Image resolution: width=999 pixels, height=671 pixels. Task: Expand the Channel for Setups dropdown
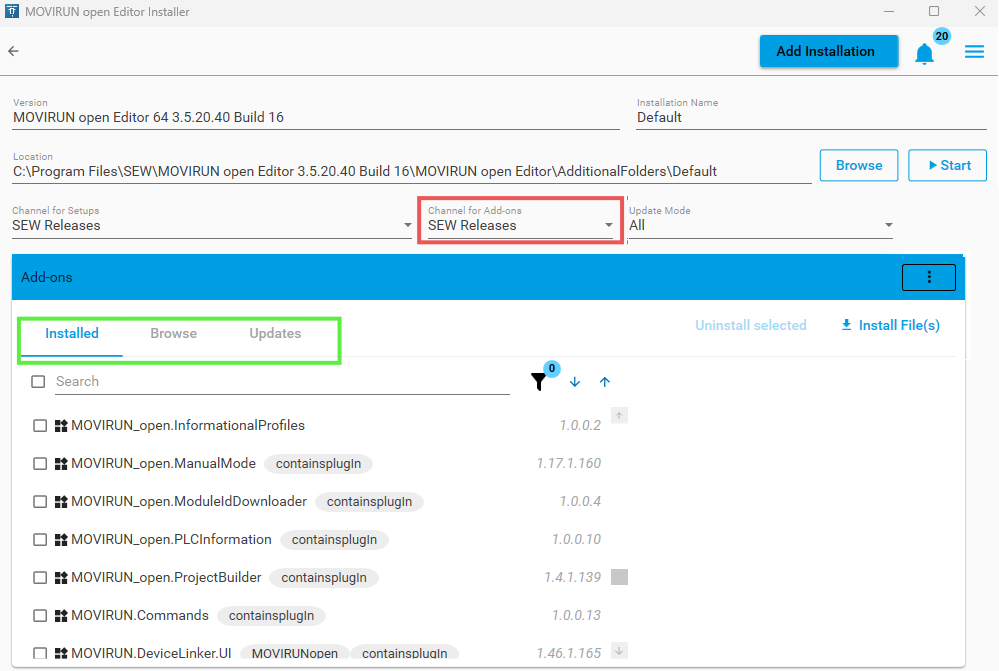click(406, 226)
